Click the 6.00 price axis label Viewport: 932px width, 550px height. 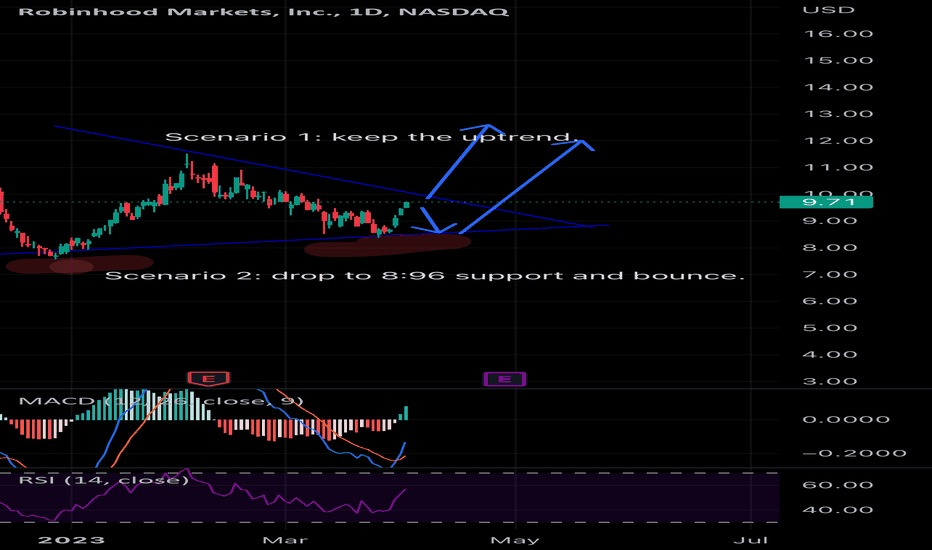click(830, 301)
